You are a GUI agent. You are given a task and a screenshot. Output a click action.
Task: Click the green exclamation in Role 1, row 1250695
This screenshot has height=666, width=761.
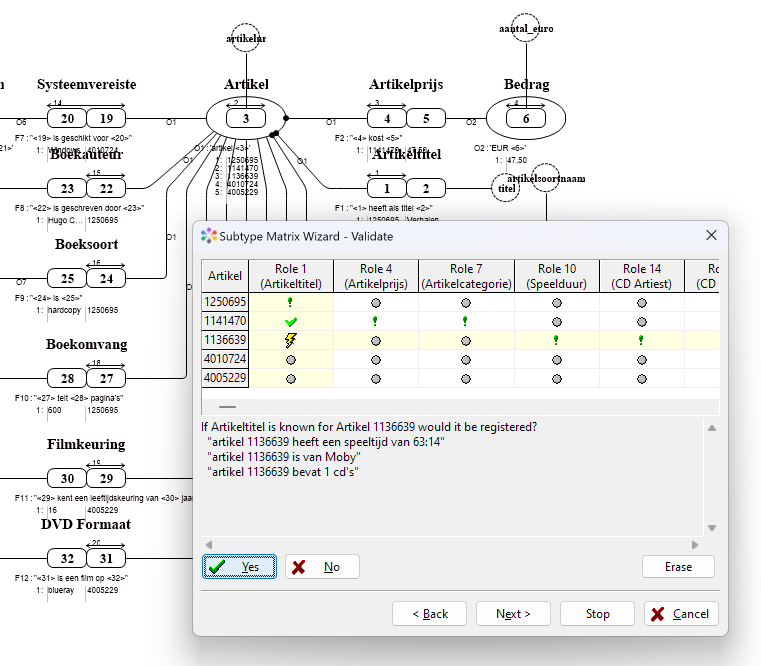[291, 302]
